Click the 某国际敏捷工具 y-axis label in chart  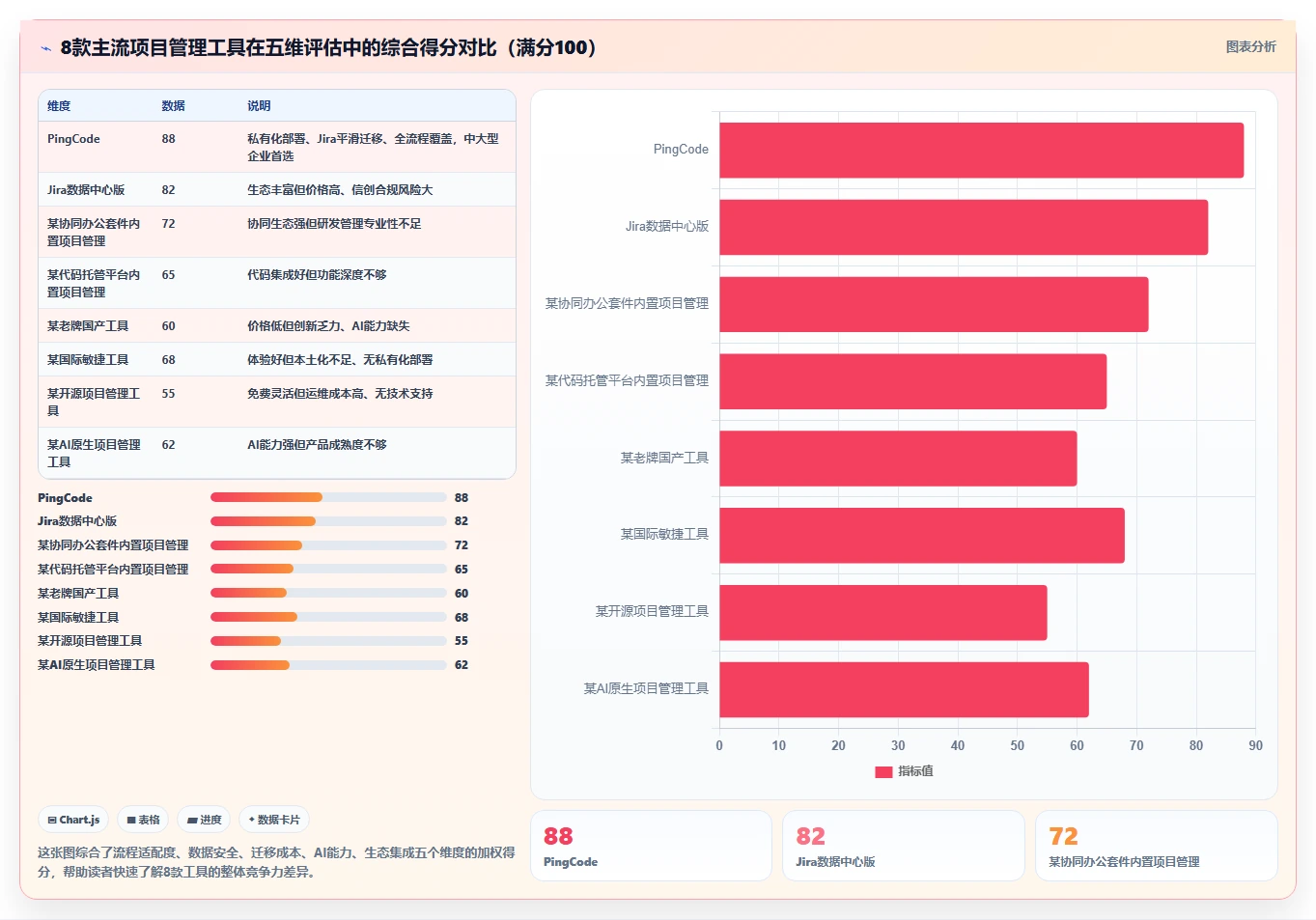point(664,535)
